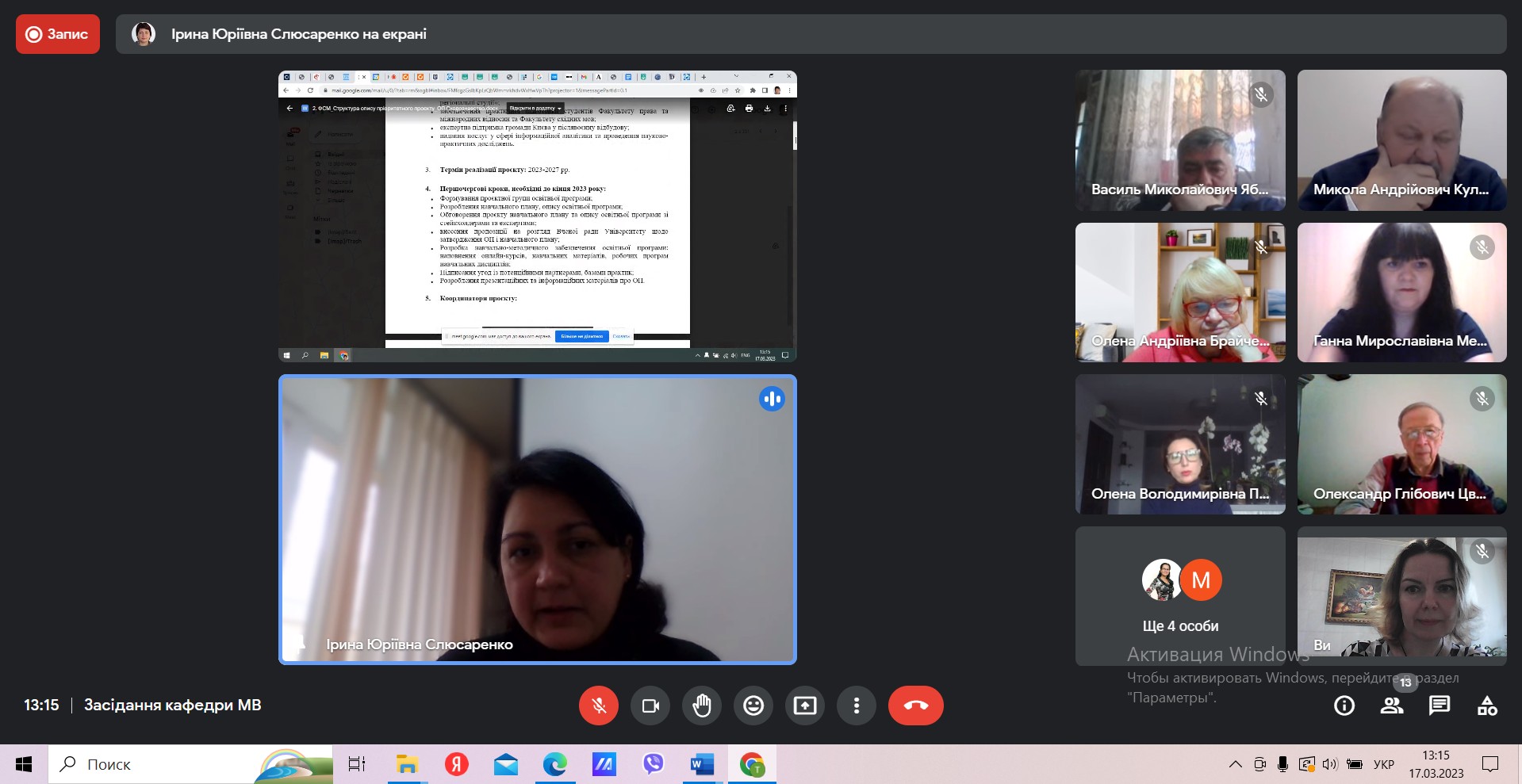The image size is (1522, 784).
Task: Select Ірина Юріївна Слюсаренко's video tile
Action: coord(537,519)
